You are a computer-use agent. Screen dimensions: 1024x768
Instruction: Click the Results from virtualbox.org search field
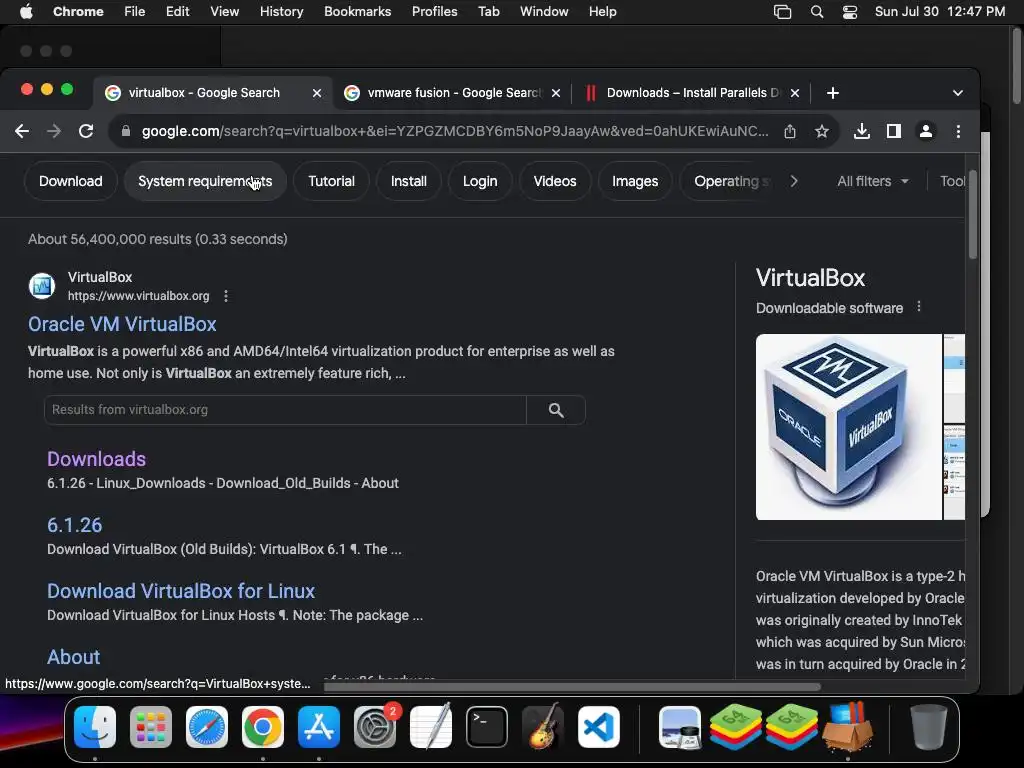click(285, 410)
